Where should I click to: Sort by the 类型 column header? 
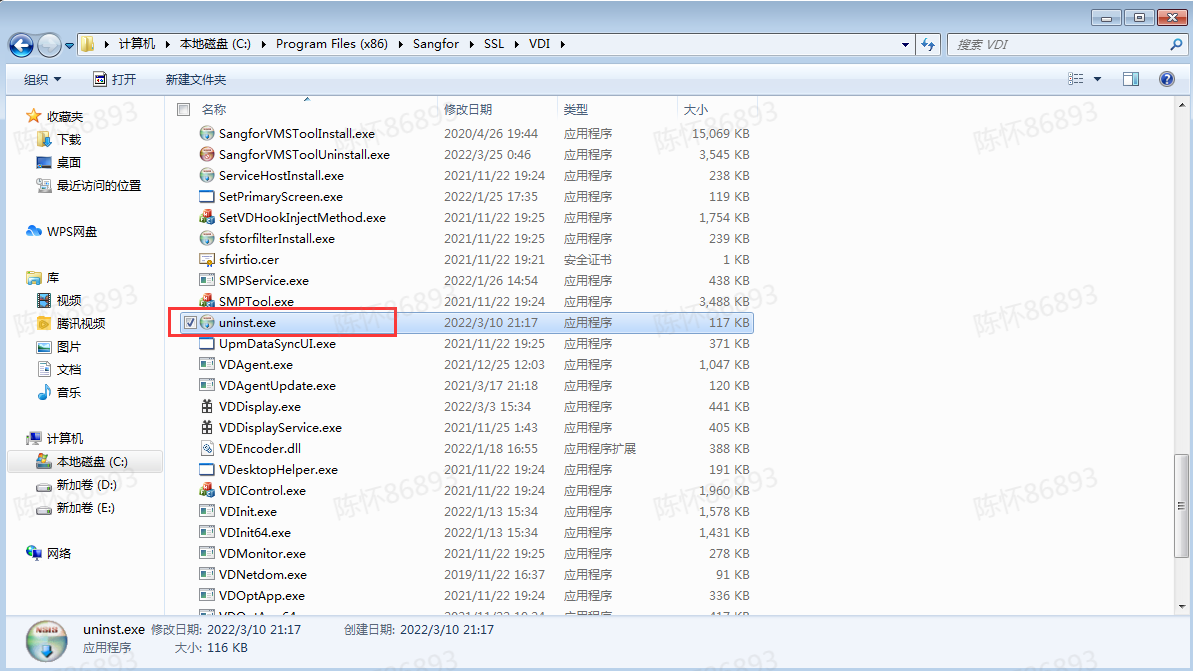(x=576, y=110)
